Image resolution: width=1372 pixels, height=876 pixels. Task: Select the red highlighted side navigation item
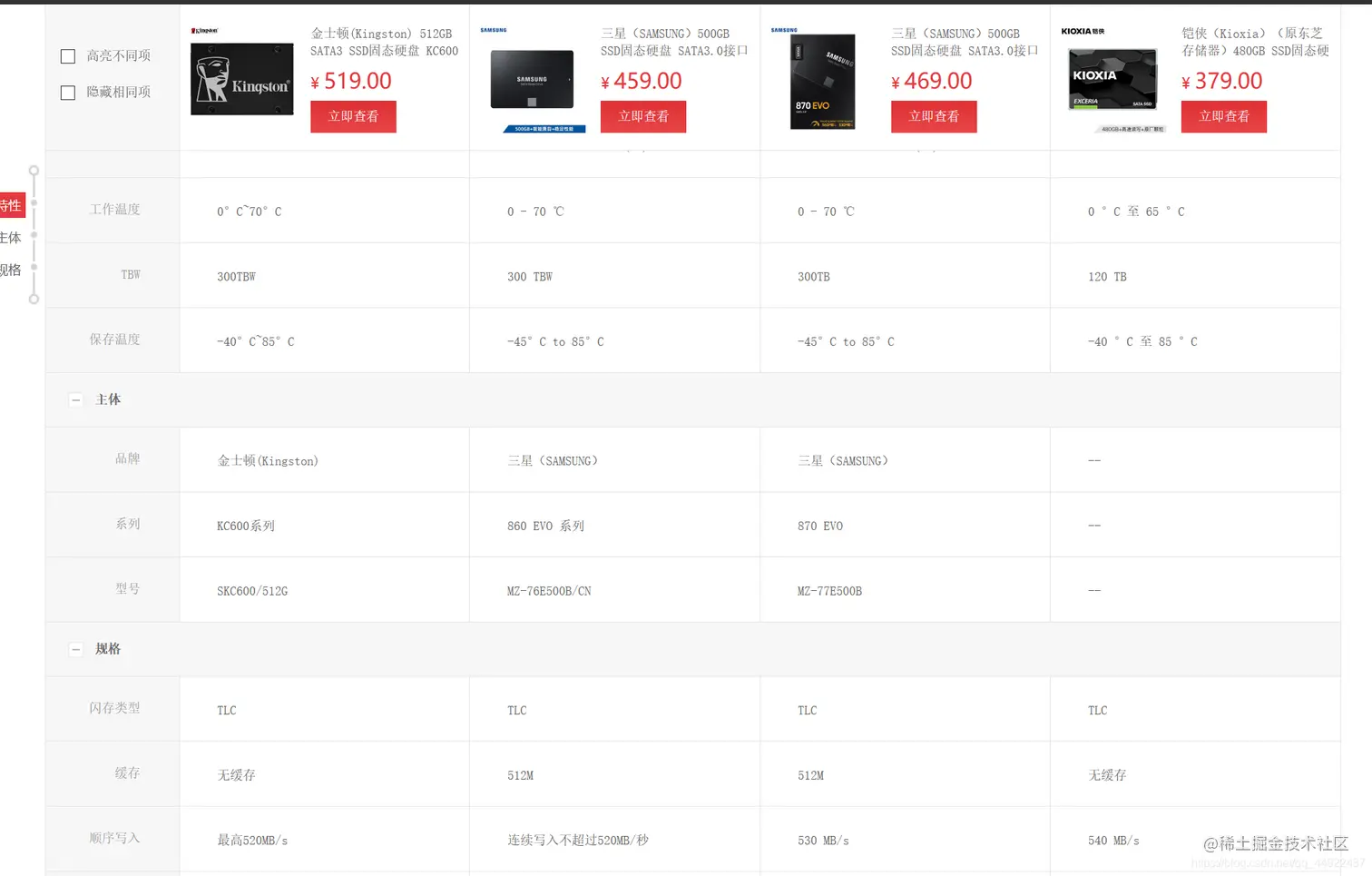(x=12, y=206)
